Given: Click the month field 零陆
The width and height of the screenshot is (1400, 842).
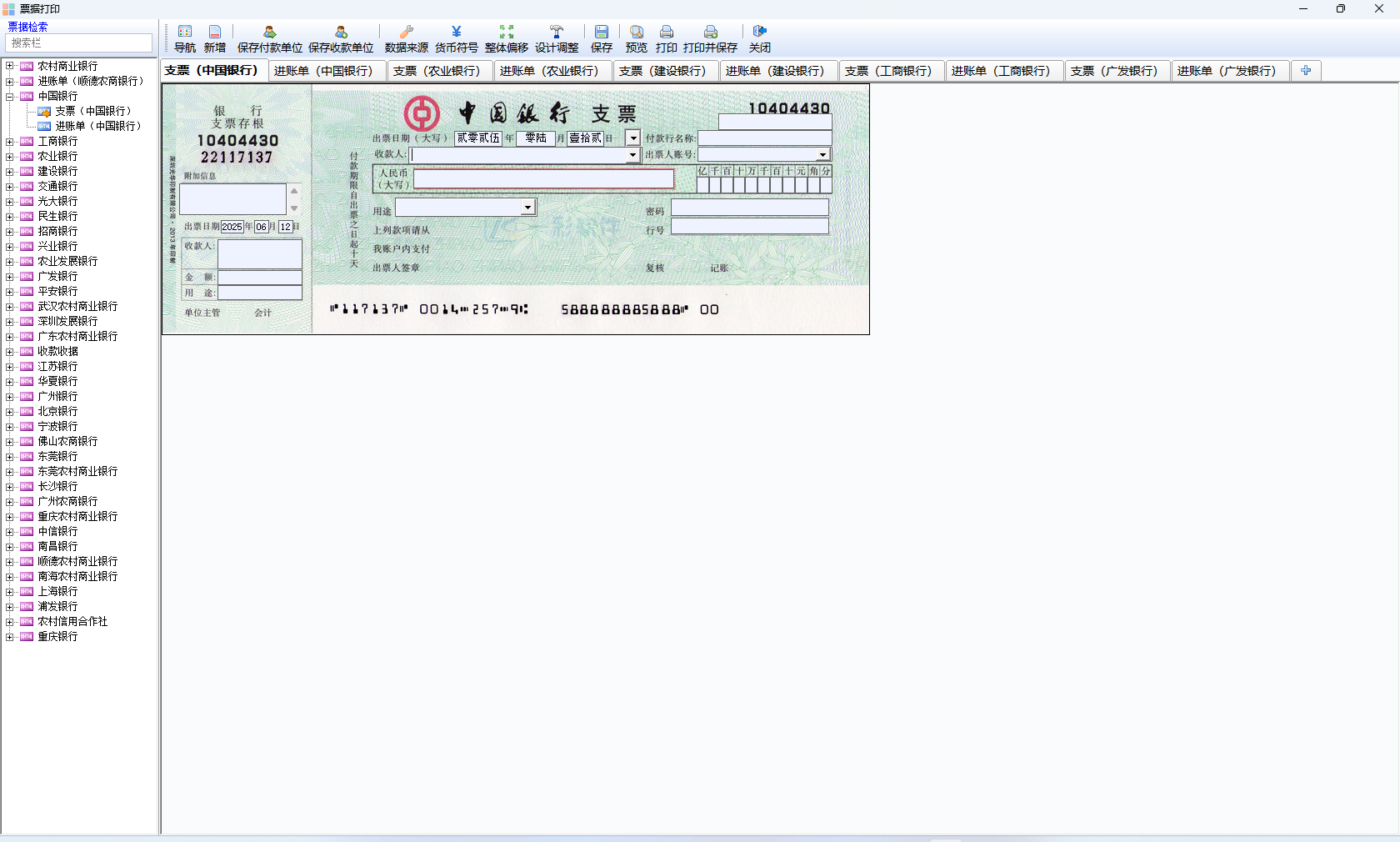Looking at the screenshot, I should tap(536, 138).
